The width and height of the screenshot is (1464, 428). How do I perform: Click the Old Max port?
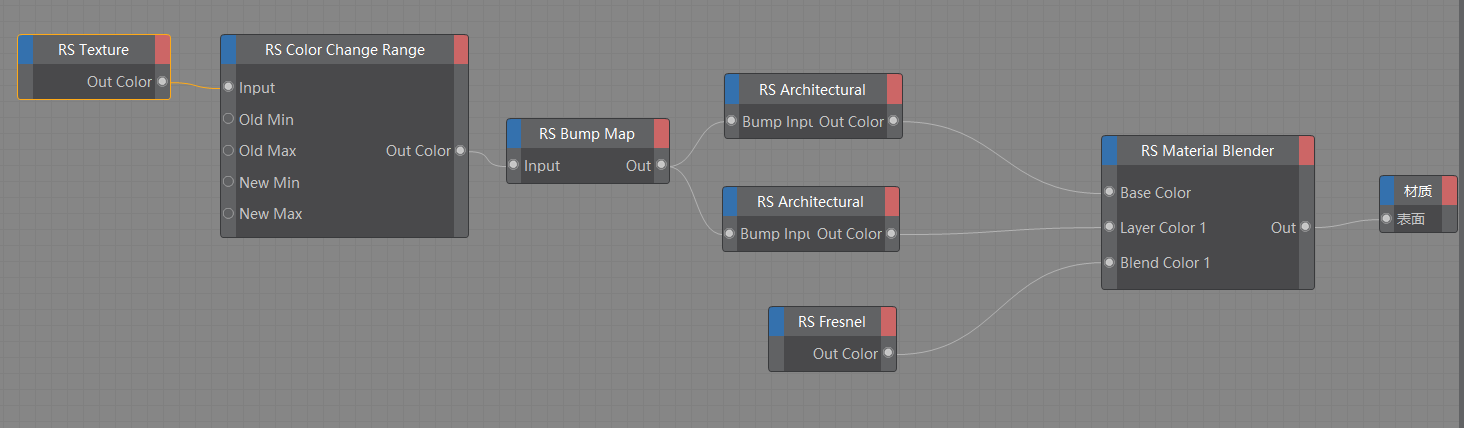click(228, 151)
